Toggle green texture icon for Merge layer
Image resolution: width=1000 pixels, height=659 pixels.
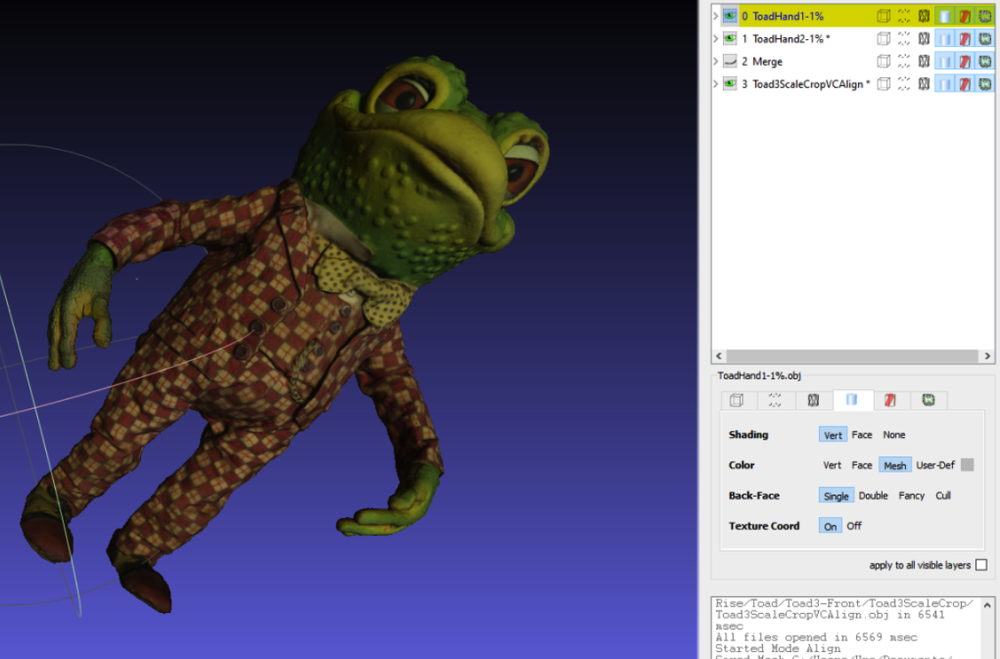click(985, 61)
